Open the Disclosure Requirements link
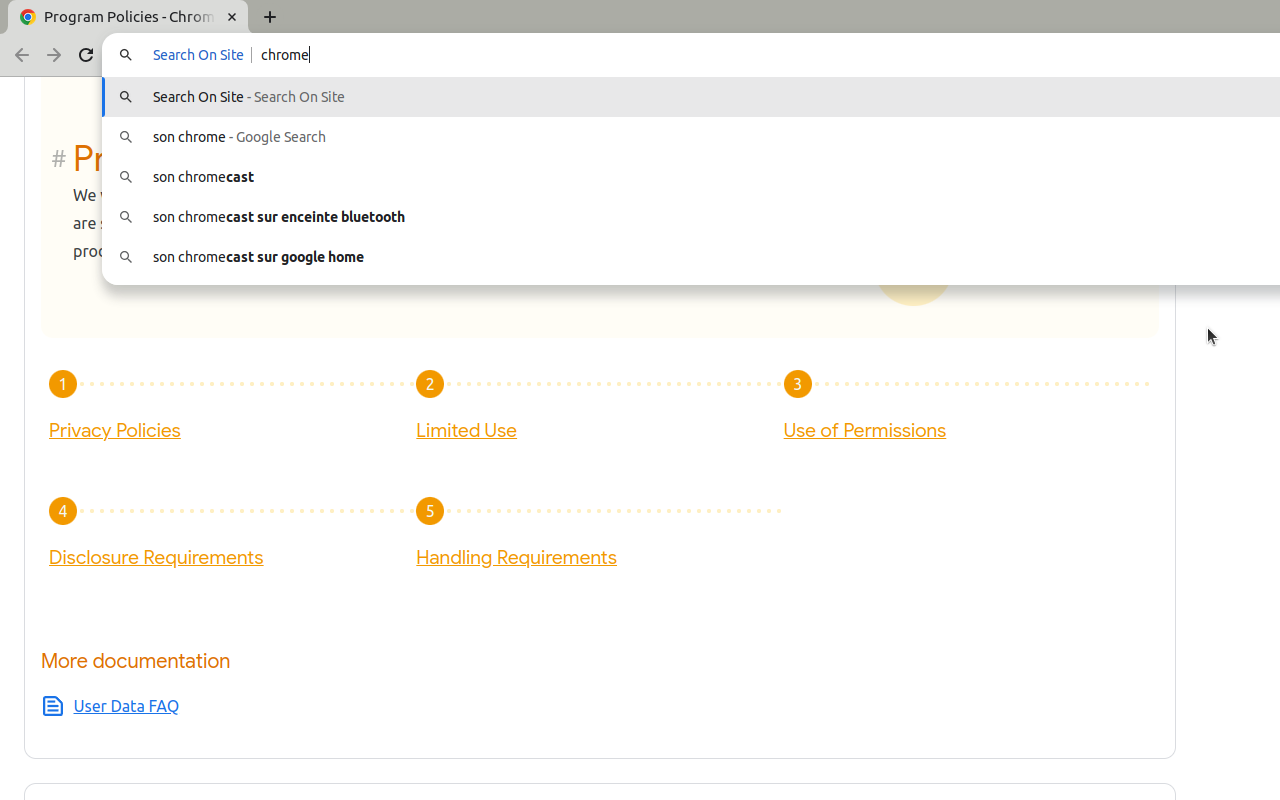The width and height of the screenshot is (1280, 800). click(156, 557)
